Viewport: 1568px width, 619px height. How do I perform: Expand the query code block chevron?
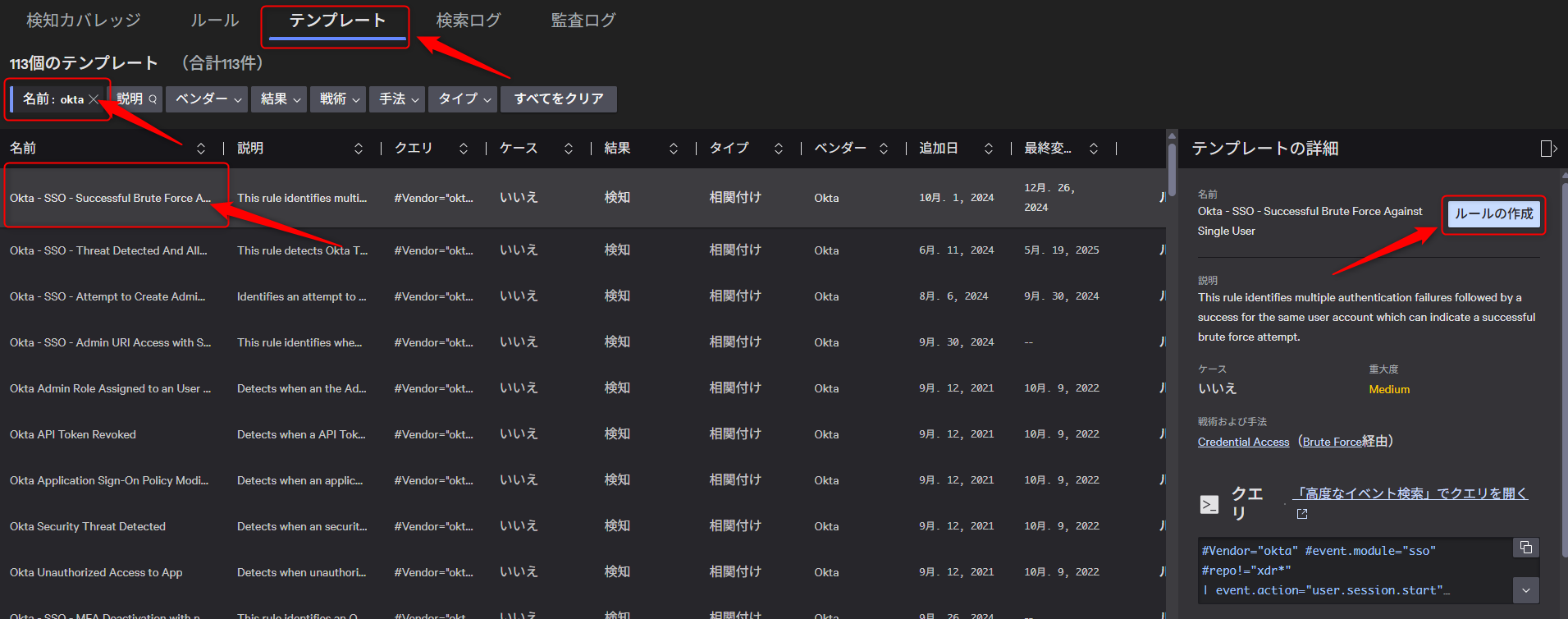coord(1525,589)
